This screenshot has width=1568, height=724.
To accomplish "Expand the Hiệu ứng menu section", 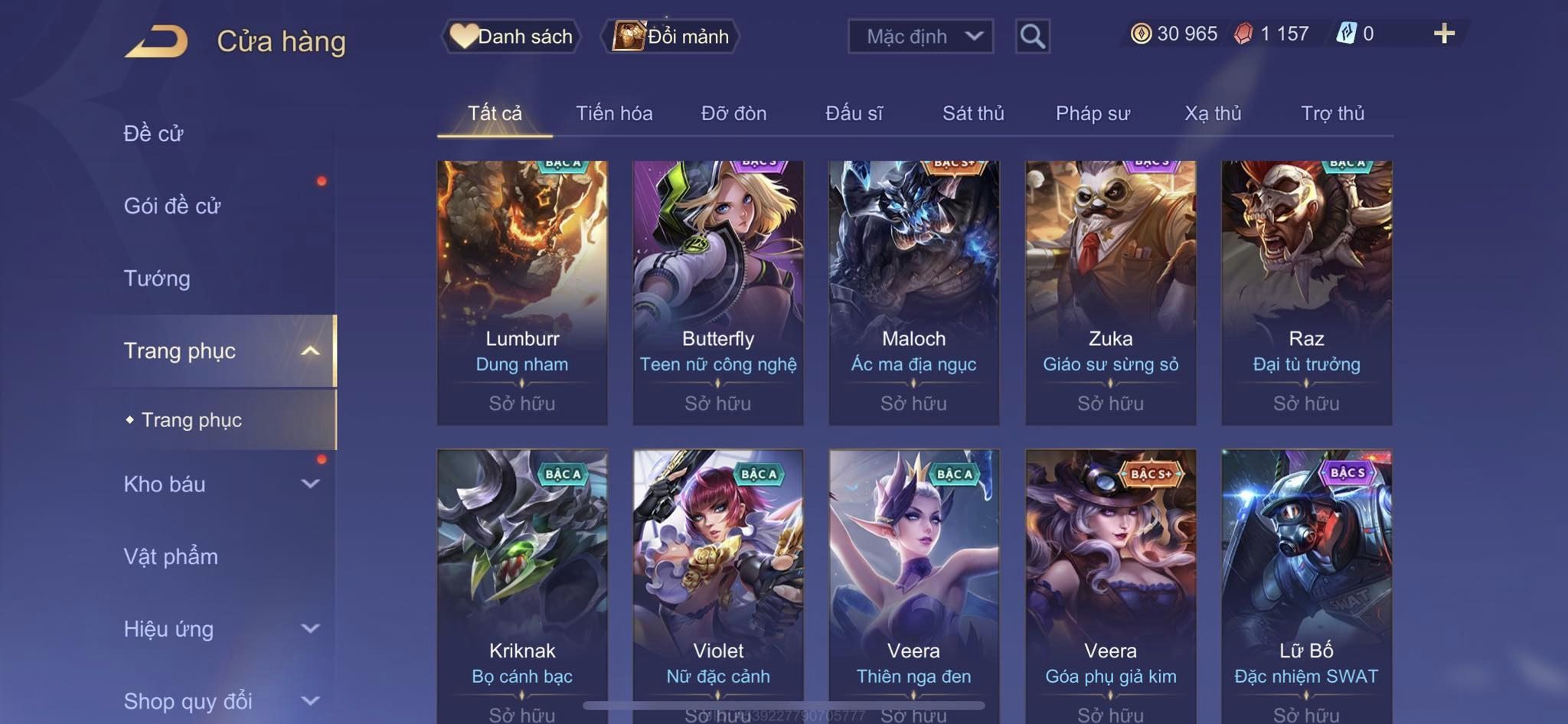I will (x=220, y=628).
